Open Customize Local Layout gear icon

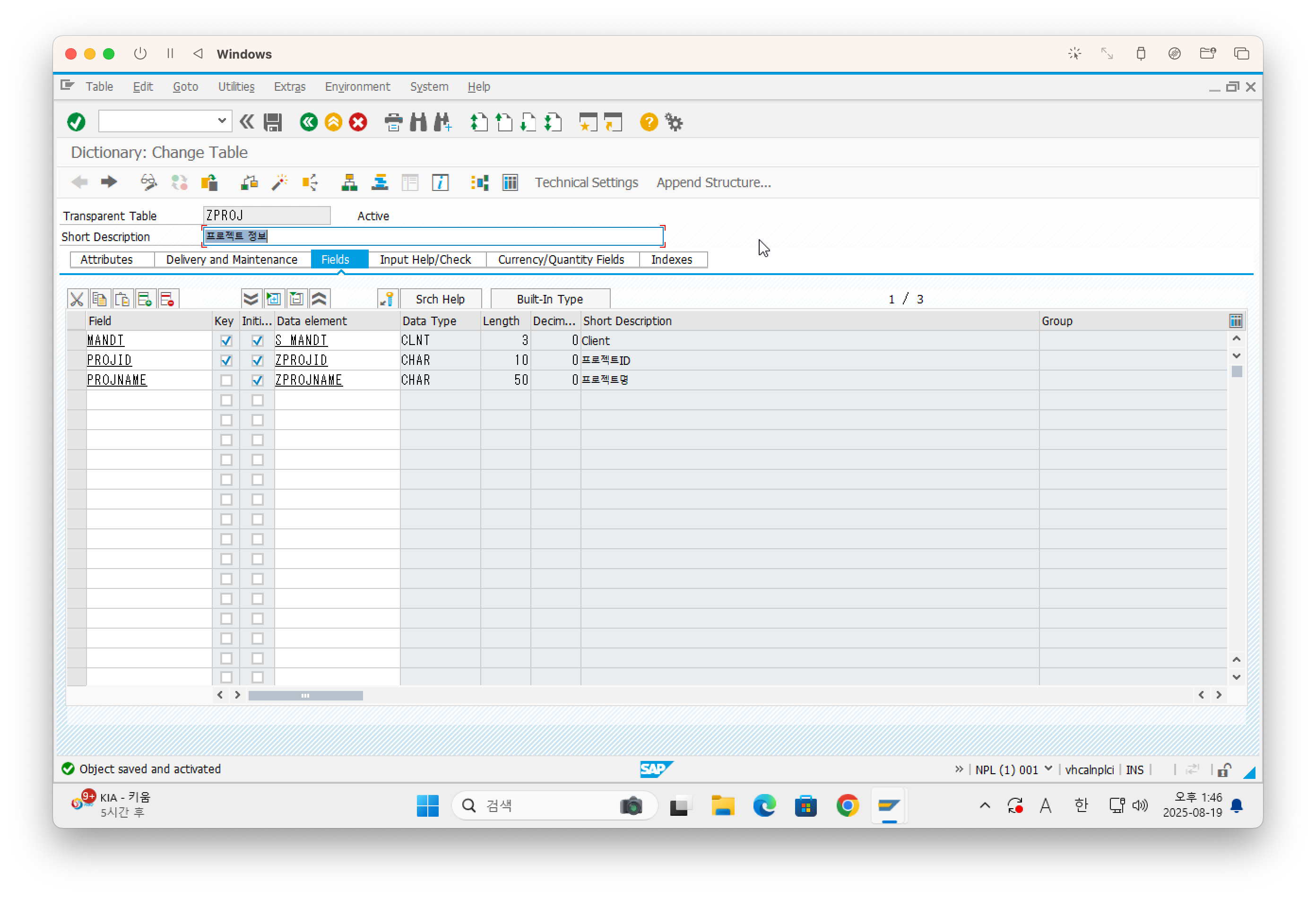(674, 122)
